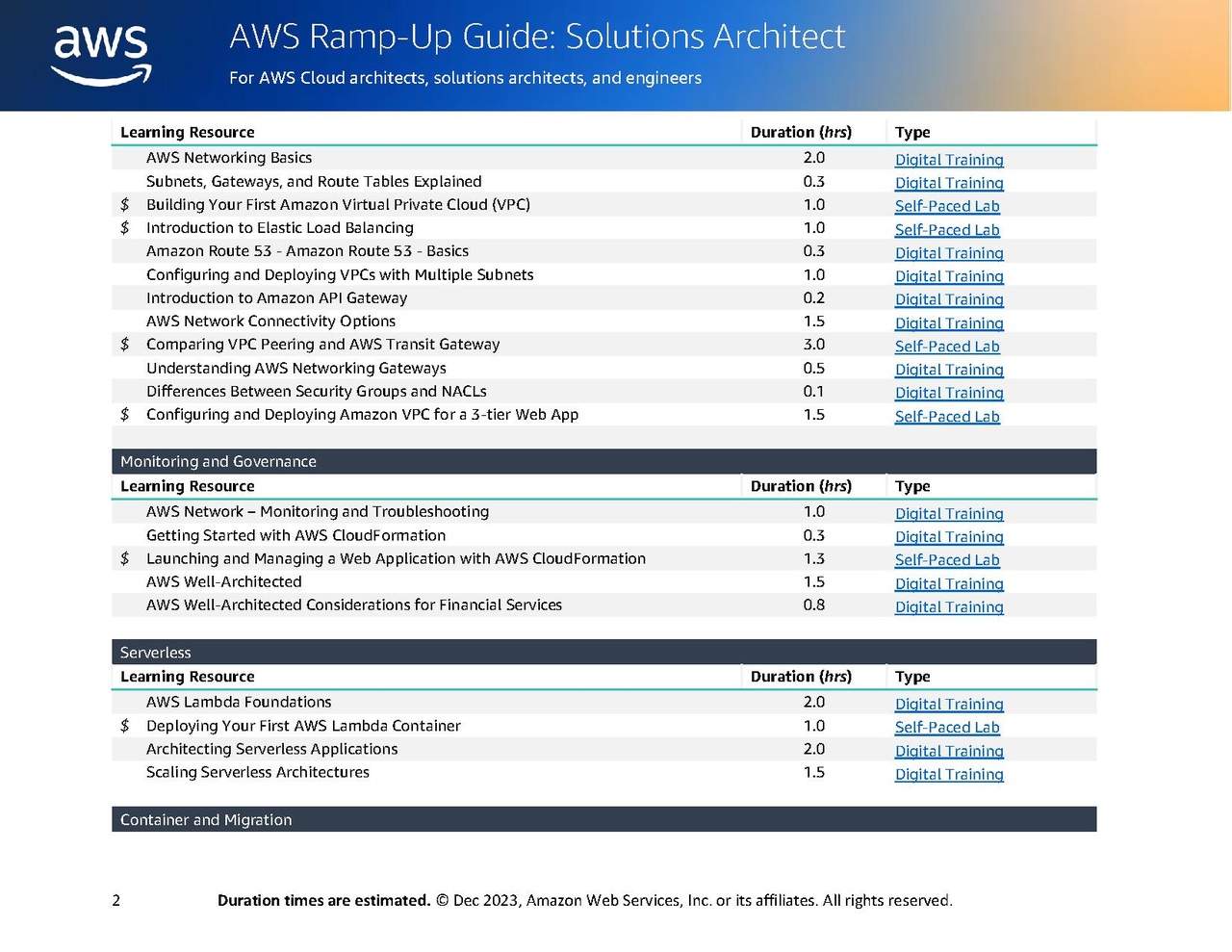1232x952 pixels.
Task: Click 'Understanding AWS Networking Gateways' title
Action: (296, 368)
